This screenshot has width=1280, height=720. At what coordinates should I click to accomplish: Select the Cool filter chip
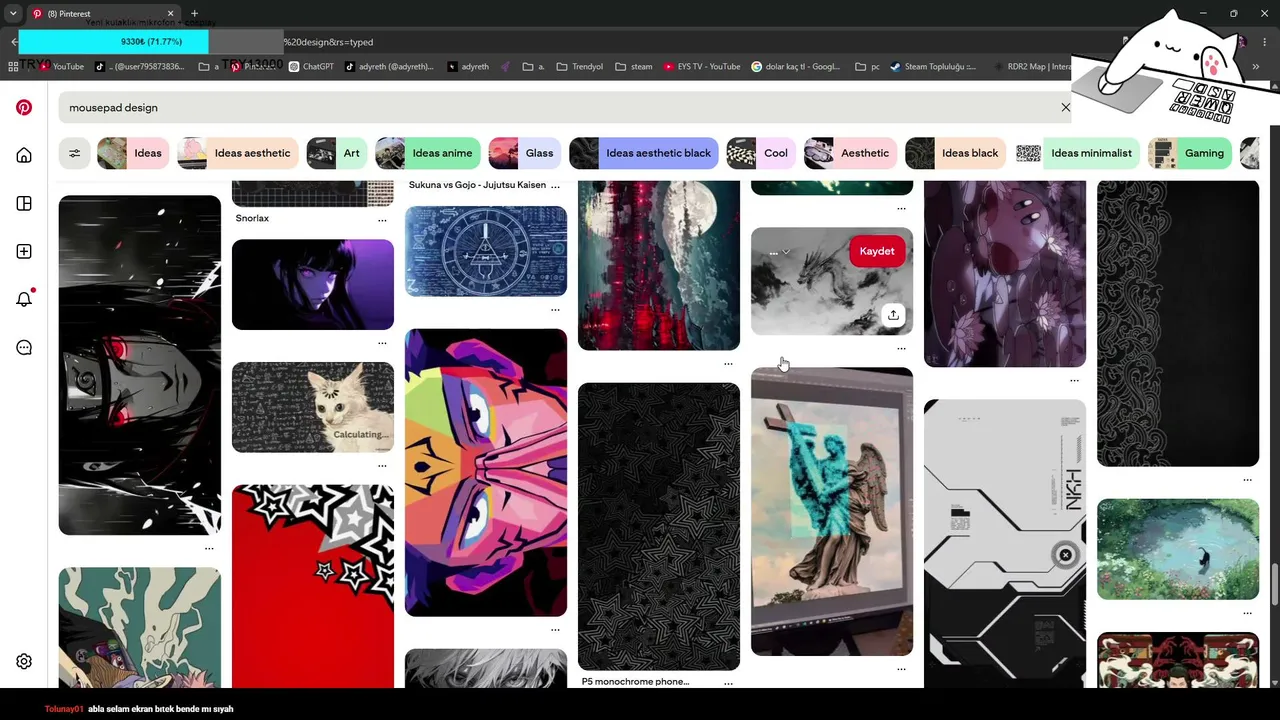coord(761,153)
